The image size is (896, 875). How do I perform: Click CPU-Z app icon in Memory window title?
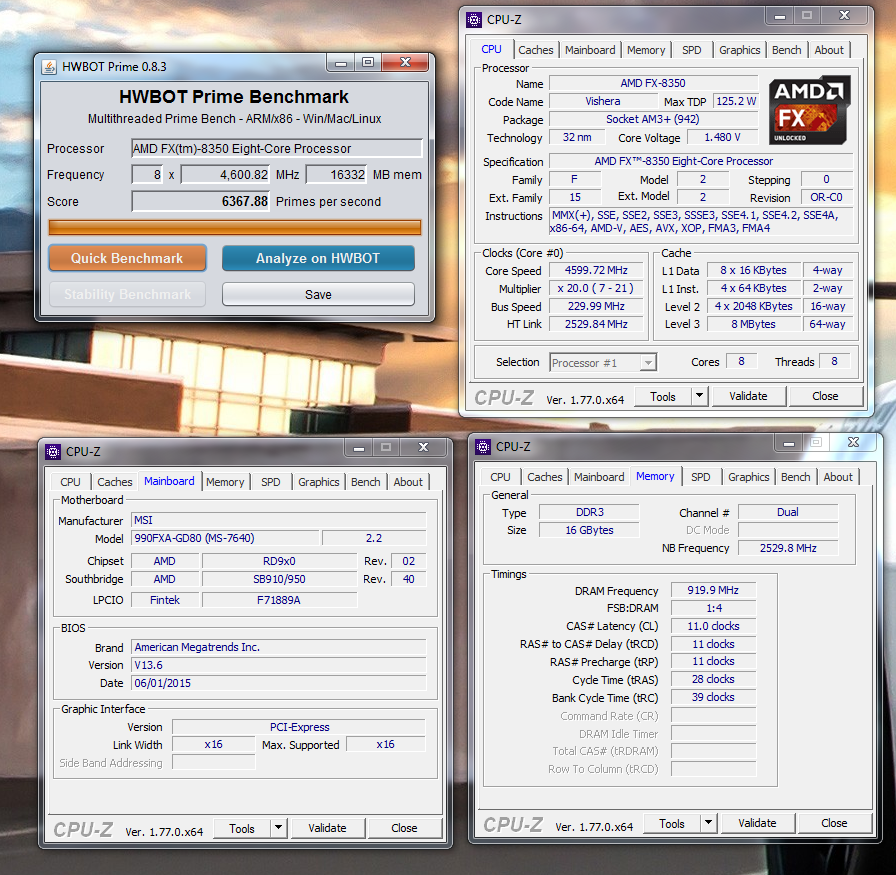(x=483, y=447)
